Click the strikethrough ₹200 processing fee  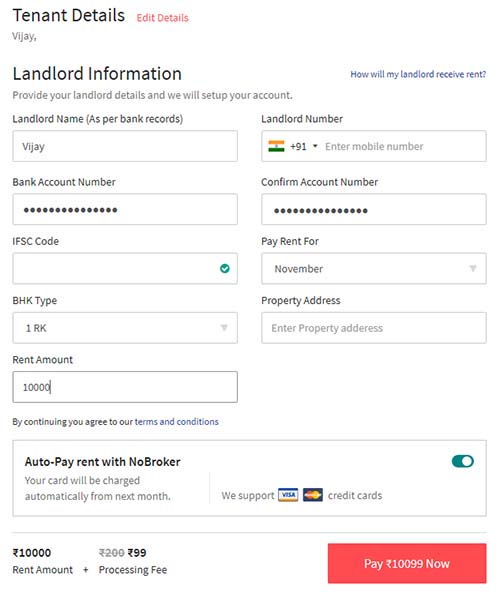[112, 552]
